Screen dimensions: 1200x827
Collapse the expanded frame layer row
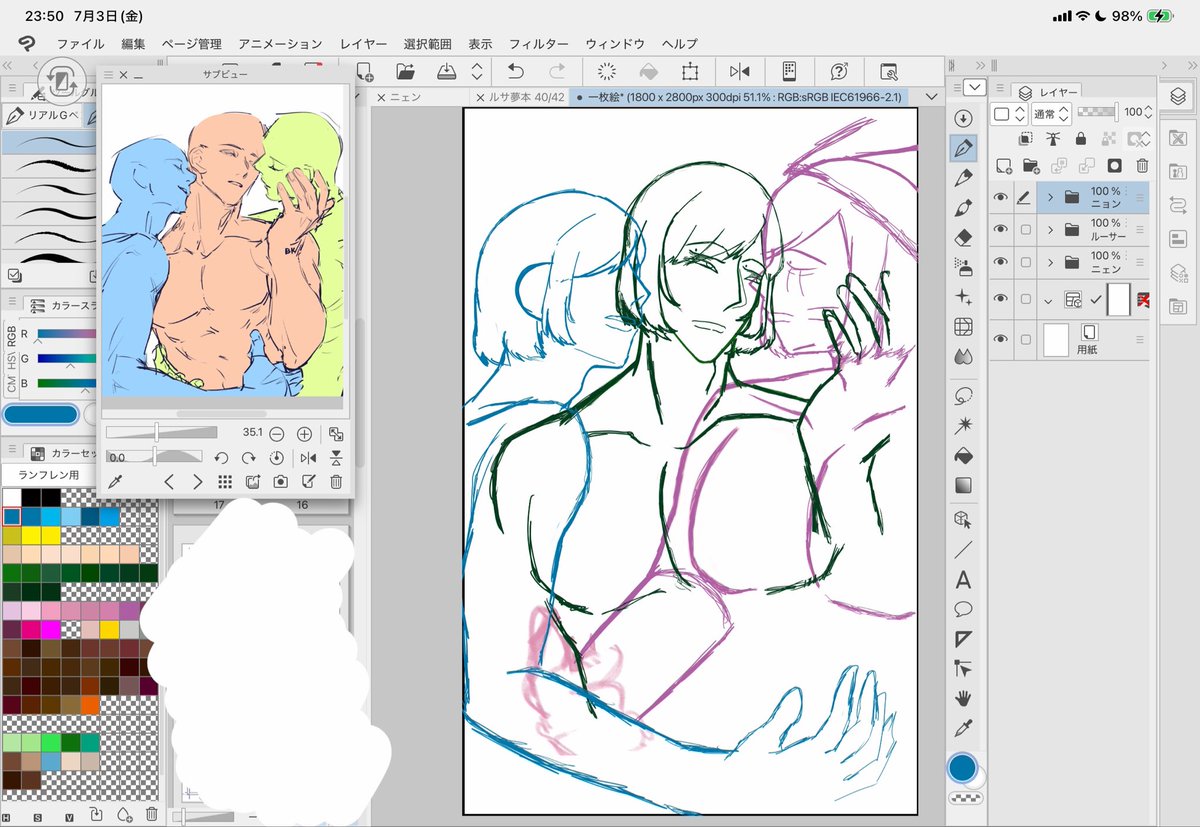coord(1050,299)
